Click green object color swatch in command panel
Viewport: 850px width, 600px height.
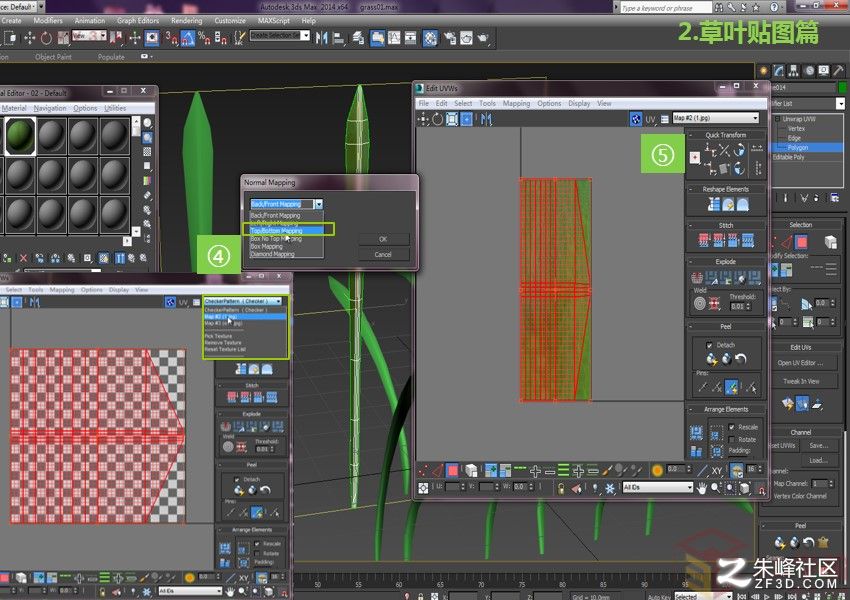coord(842,87)
